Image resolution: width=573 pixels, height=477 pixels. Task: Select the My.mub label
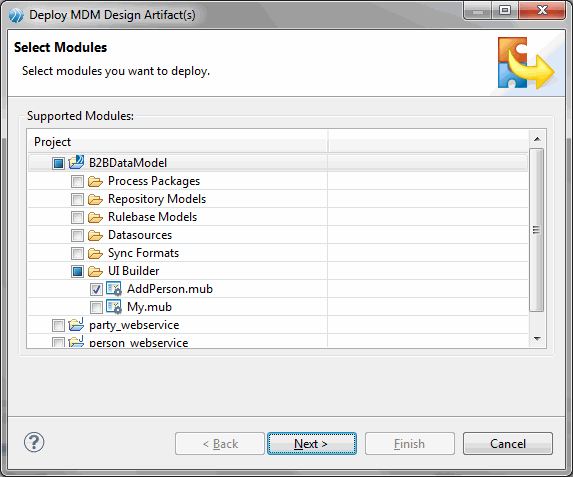pyautogui.click(x=149, y=307)
